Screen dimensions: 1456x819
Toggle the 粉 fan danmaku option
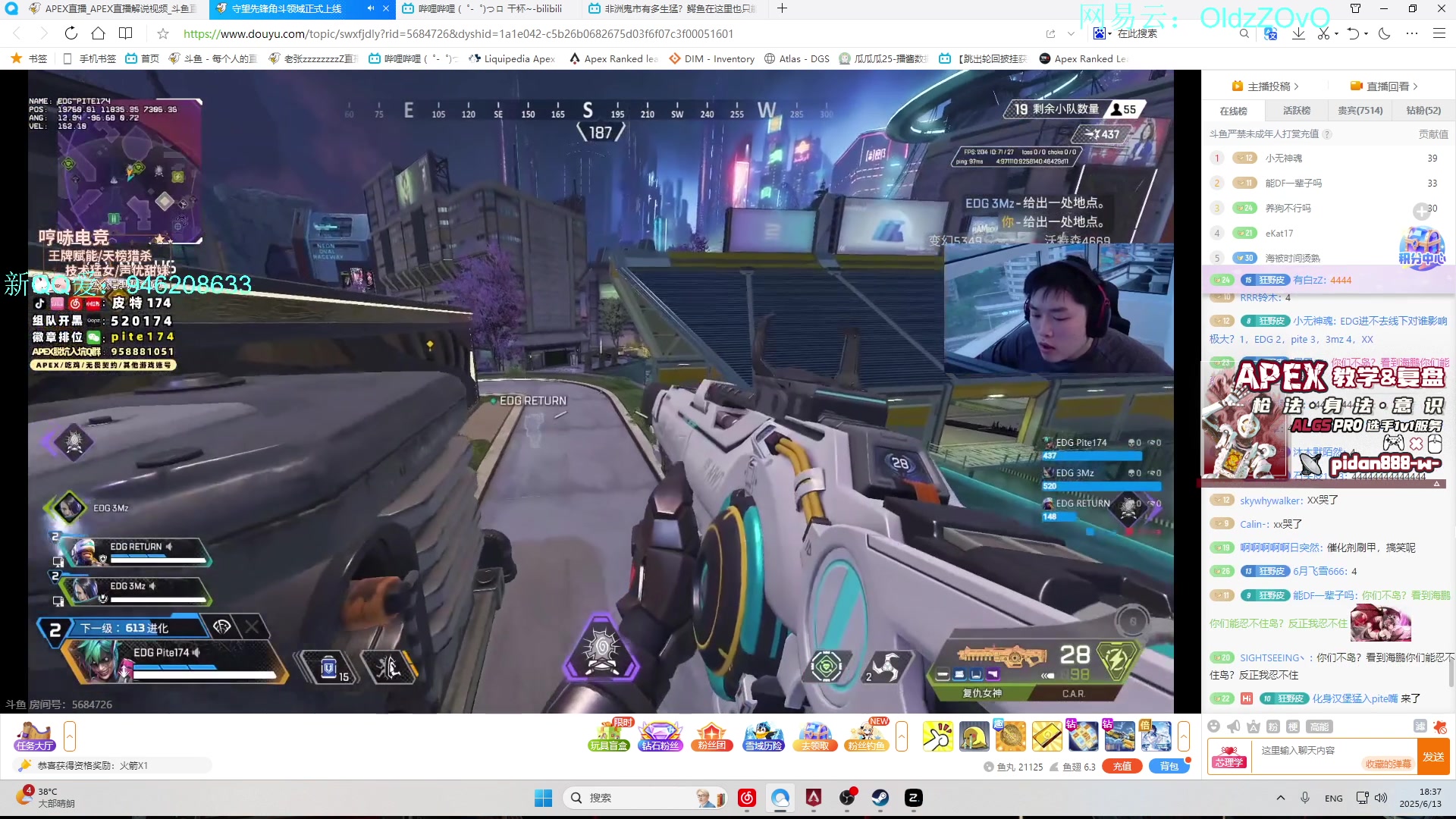(1273, 726)
